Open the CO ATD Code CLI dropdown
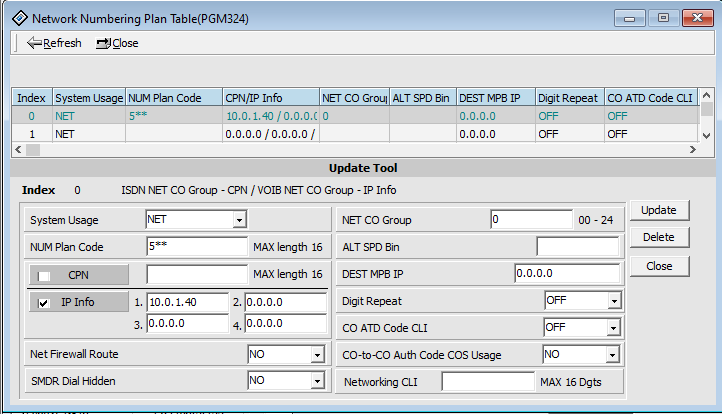722x414 pixels. tap(614, 327)
